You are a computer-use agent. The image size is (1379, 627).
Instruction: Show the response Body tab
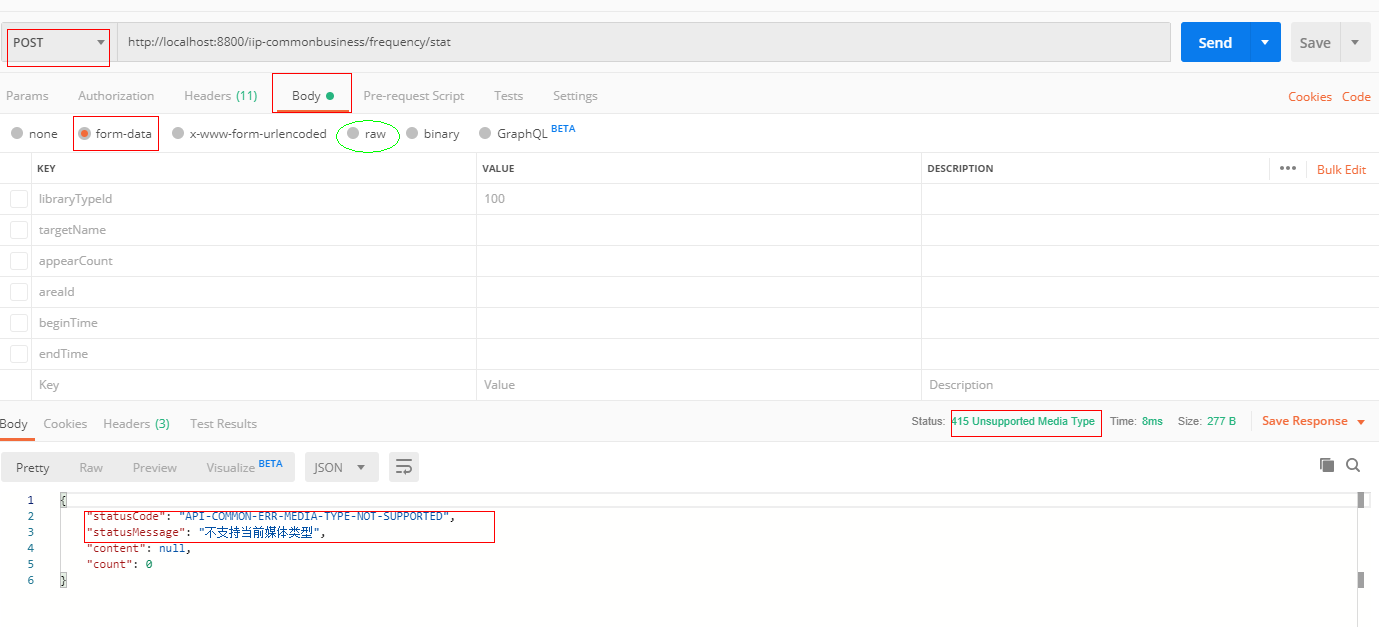pyautogui.click(x=14, y=424)
